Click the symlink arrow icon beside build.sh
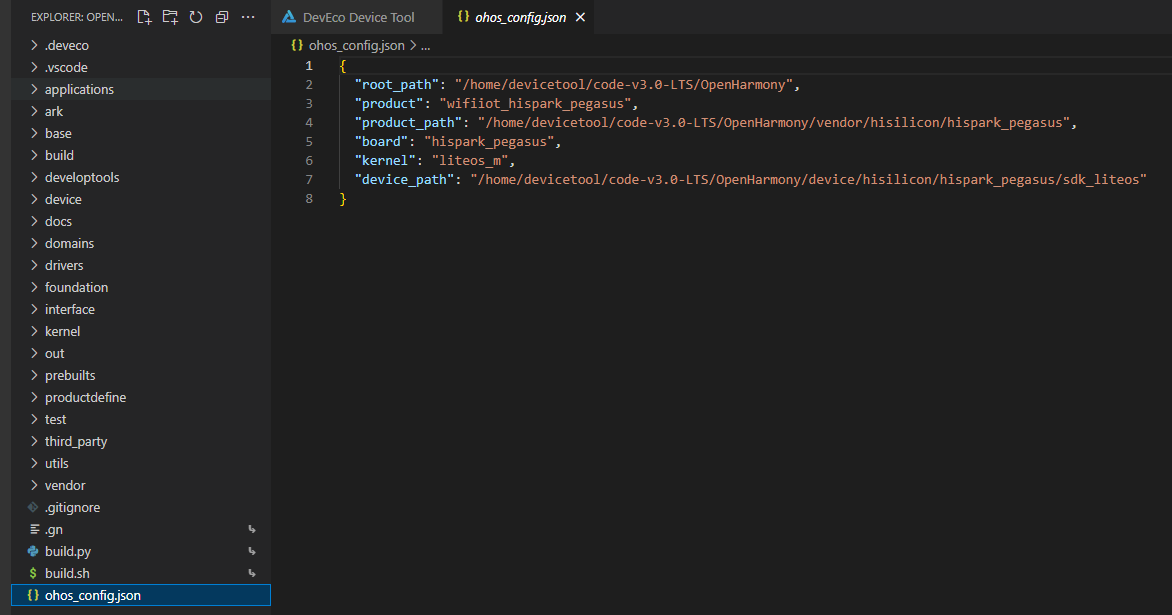This screenshot has height=615, width=1172. tap(252, 574)
